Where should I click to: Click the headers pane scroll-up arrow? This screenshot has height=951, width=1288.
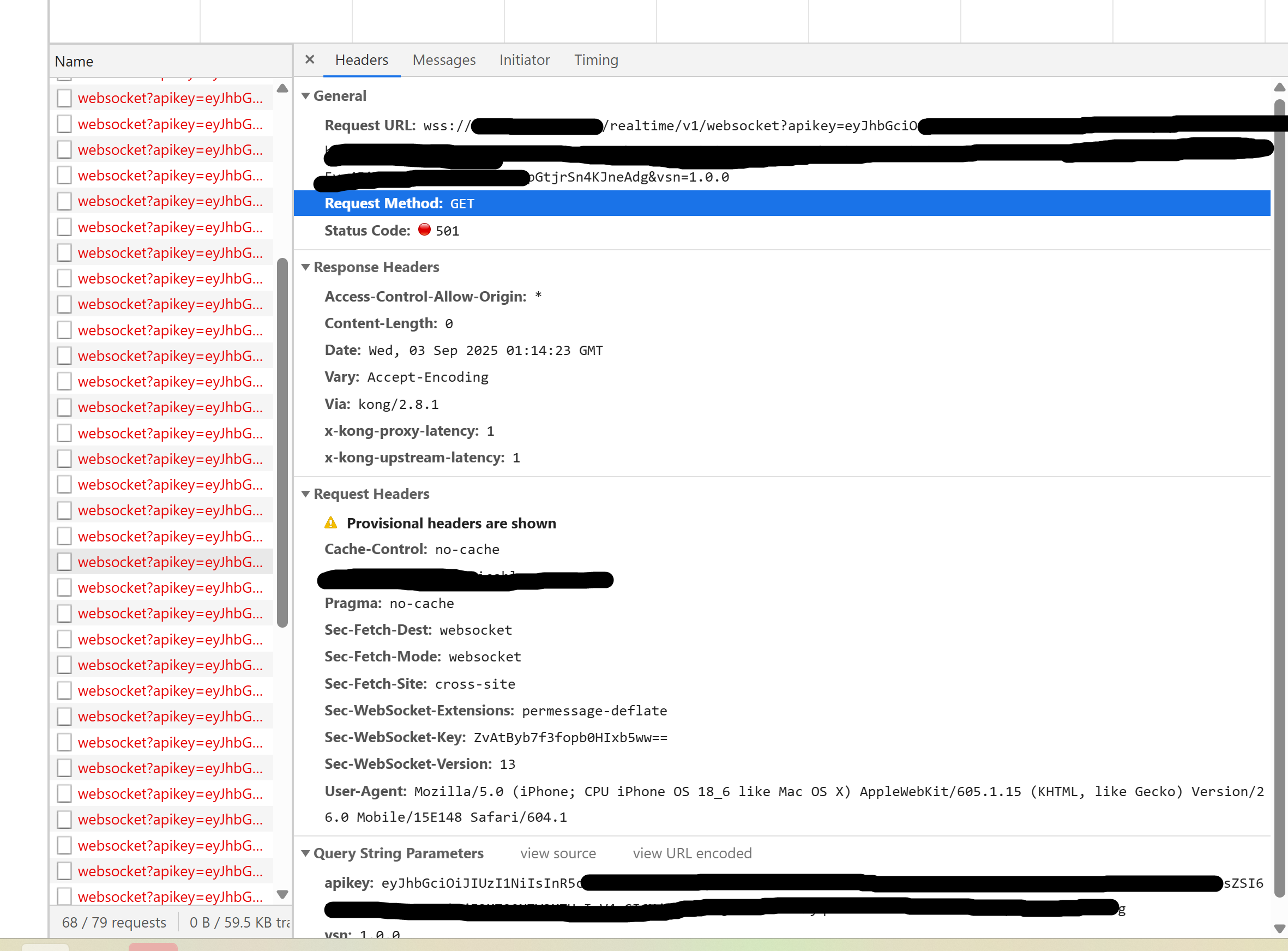pos(1279,87)
